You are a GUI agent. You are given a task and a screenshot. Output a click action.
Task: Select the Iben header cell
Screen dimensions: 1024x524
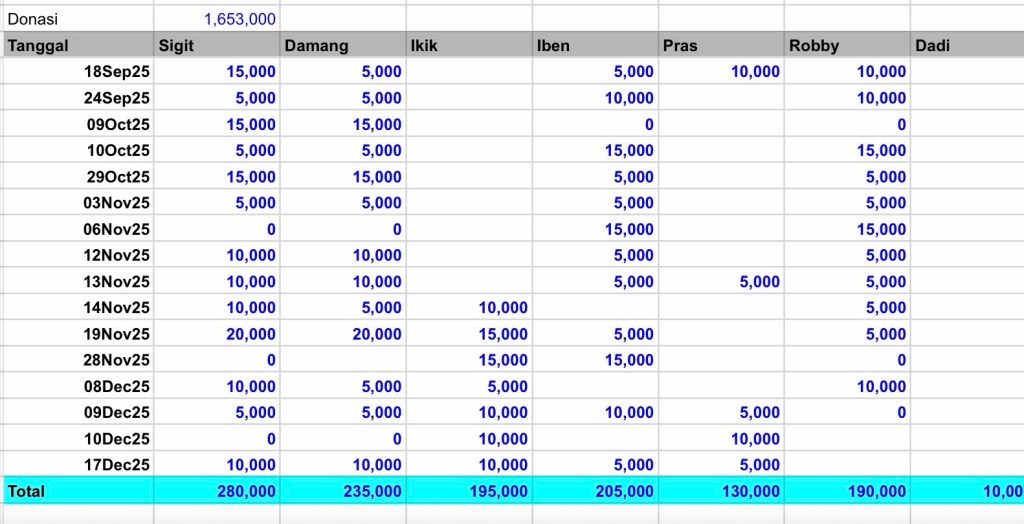click(594, 45)
